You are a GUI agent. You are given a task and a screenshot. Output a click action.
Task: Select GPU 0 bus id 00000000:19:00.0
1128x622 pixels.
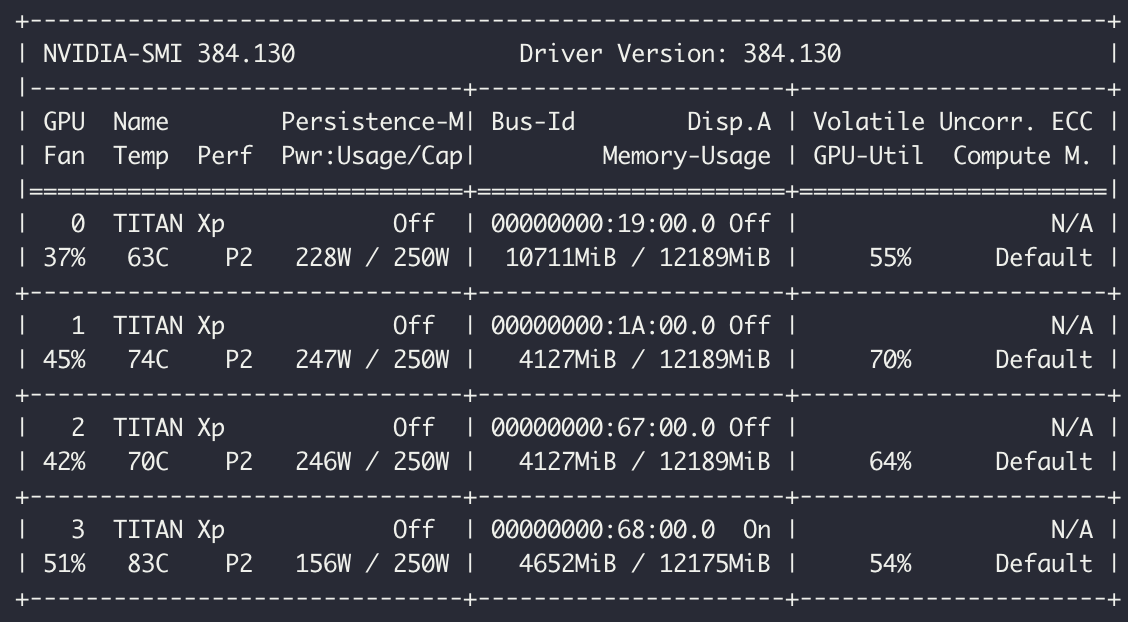(603, 224)
